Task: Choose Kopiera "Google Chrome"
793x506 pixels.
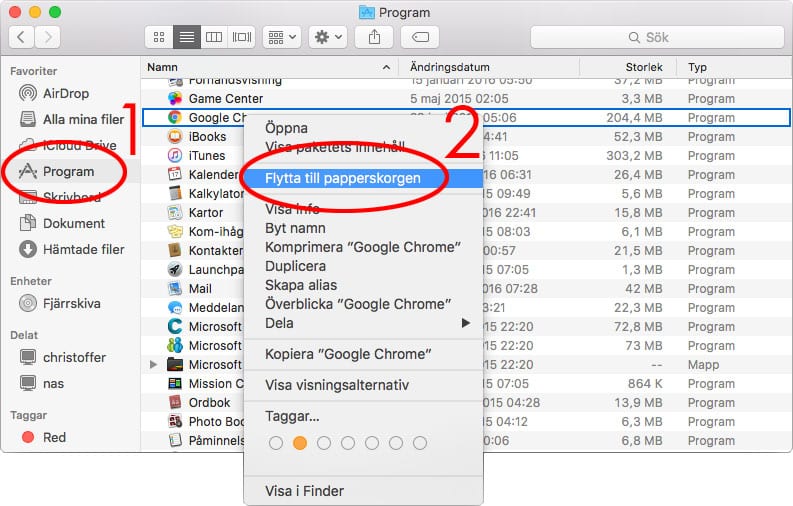Action: pyautogui.click(x=363, y=354)
